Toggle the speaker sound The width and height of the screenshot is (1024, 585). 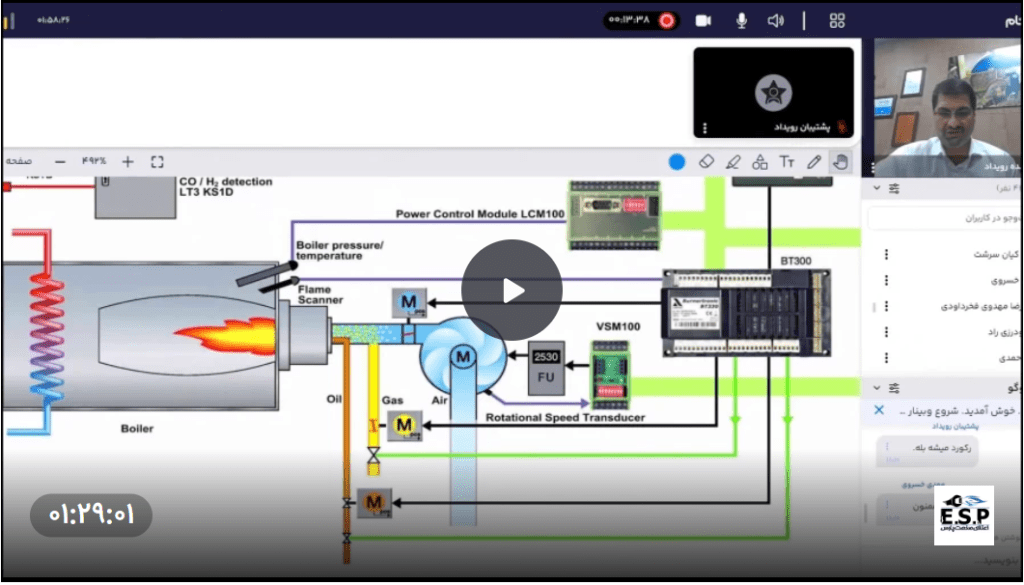coord(775,20)
